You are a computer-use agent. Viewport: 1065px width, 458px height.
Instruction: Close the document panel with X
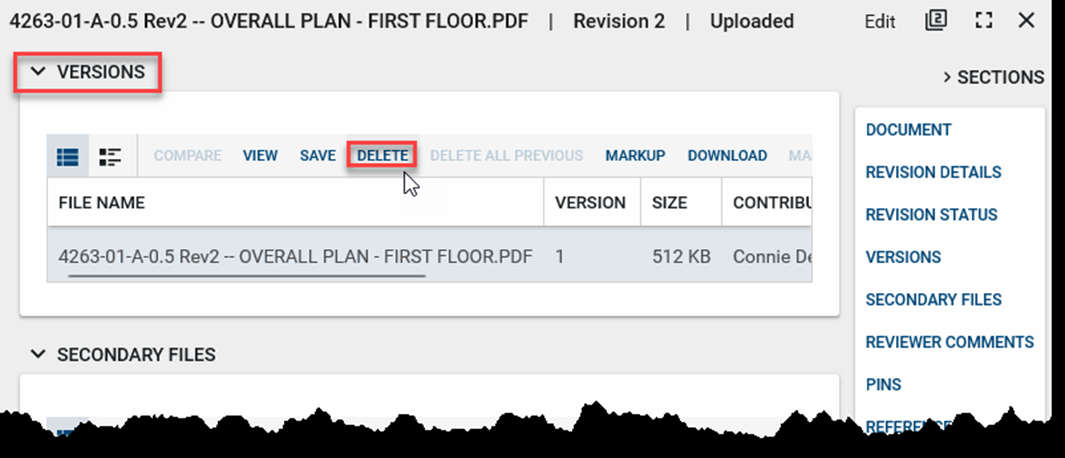point(1026,21)
